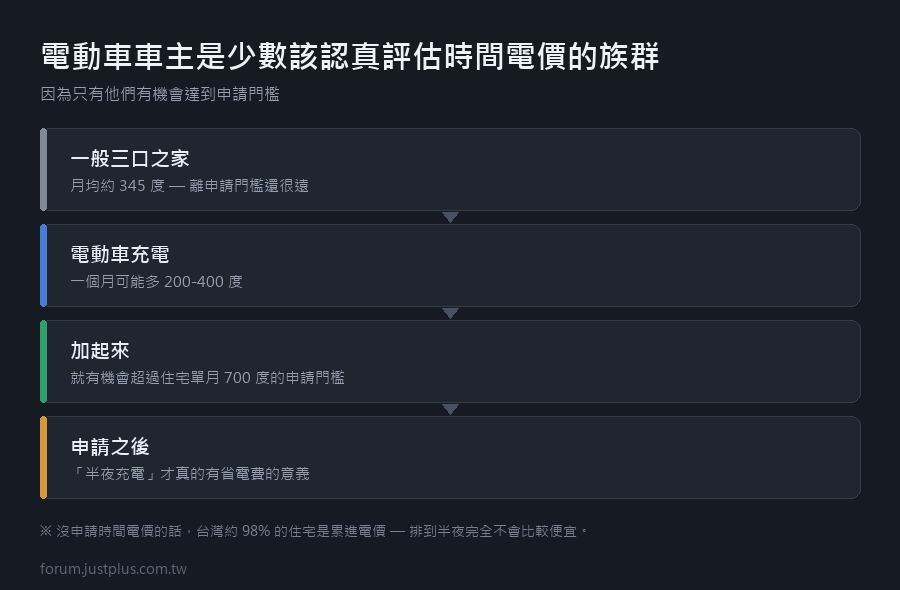Click the main title about 電動車車主
Viewport: 900px width, 590px height.
[350, 56]
